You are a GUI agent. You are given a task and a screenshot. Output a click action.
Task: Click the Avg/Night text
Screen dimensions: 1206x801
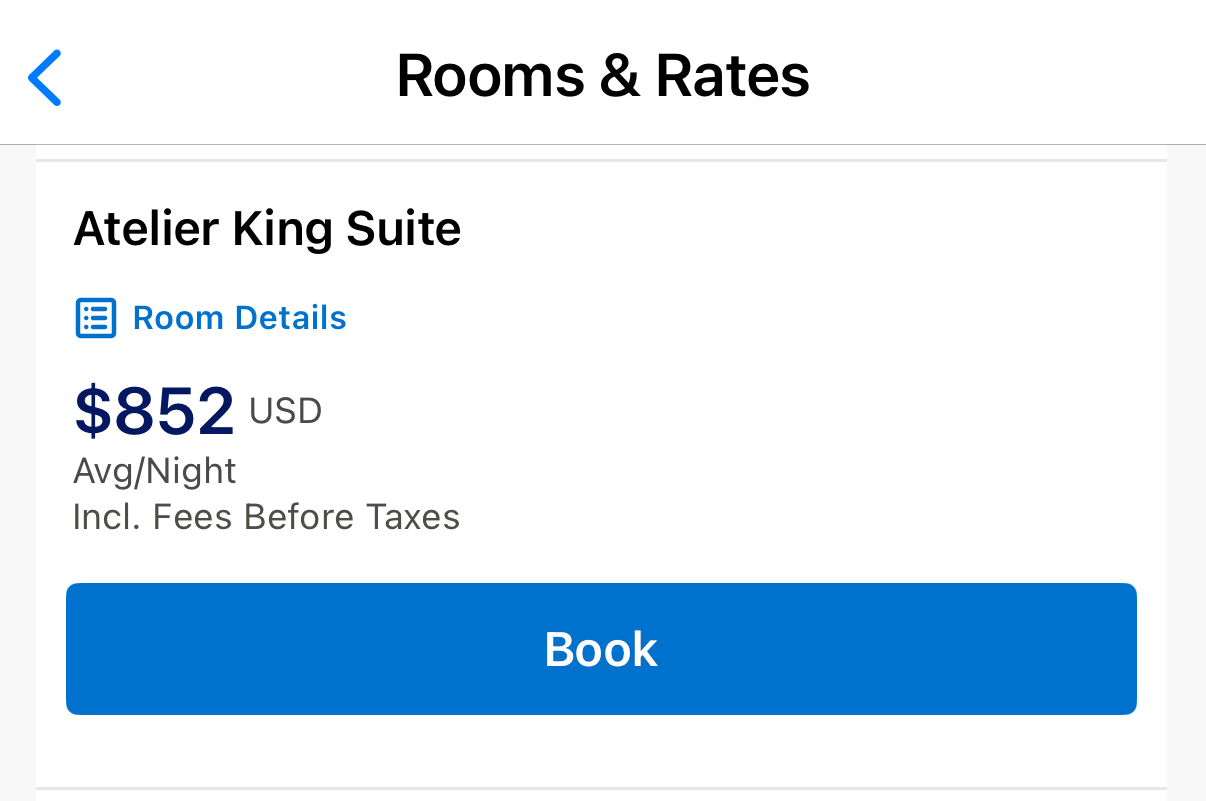click(x=155, y=471)
